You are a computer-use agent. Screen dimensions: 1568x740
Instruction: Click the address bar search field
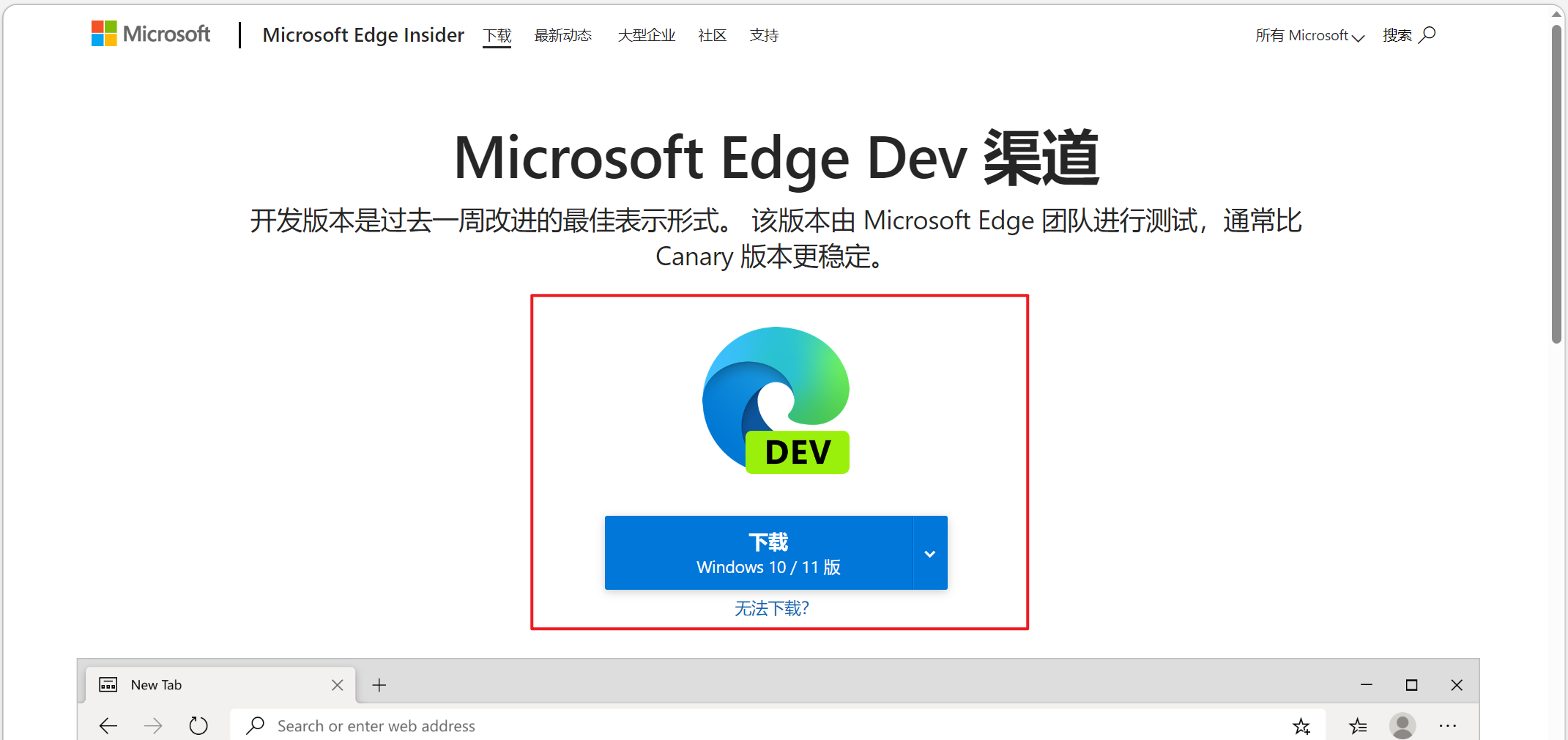(x=513, y=725)
